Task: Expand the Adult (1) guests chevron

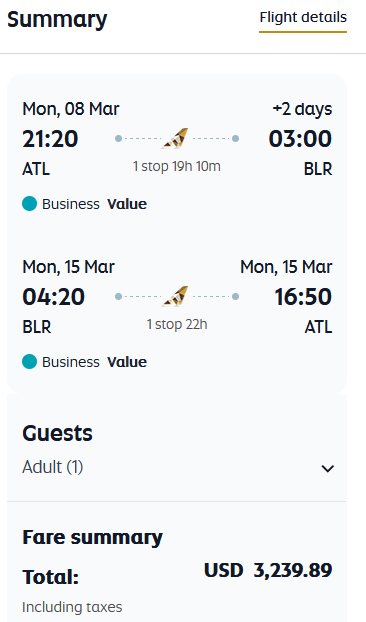Action: pyautogui.click(x=328, y=468)
